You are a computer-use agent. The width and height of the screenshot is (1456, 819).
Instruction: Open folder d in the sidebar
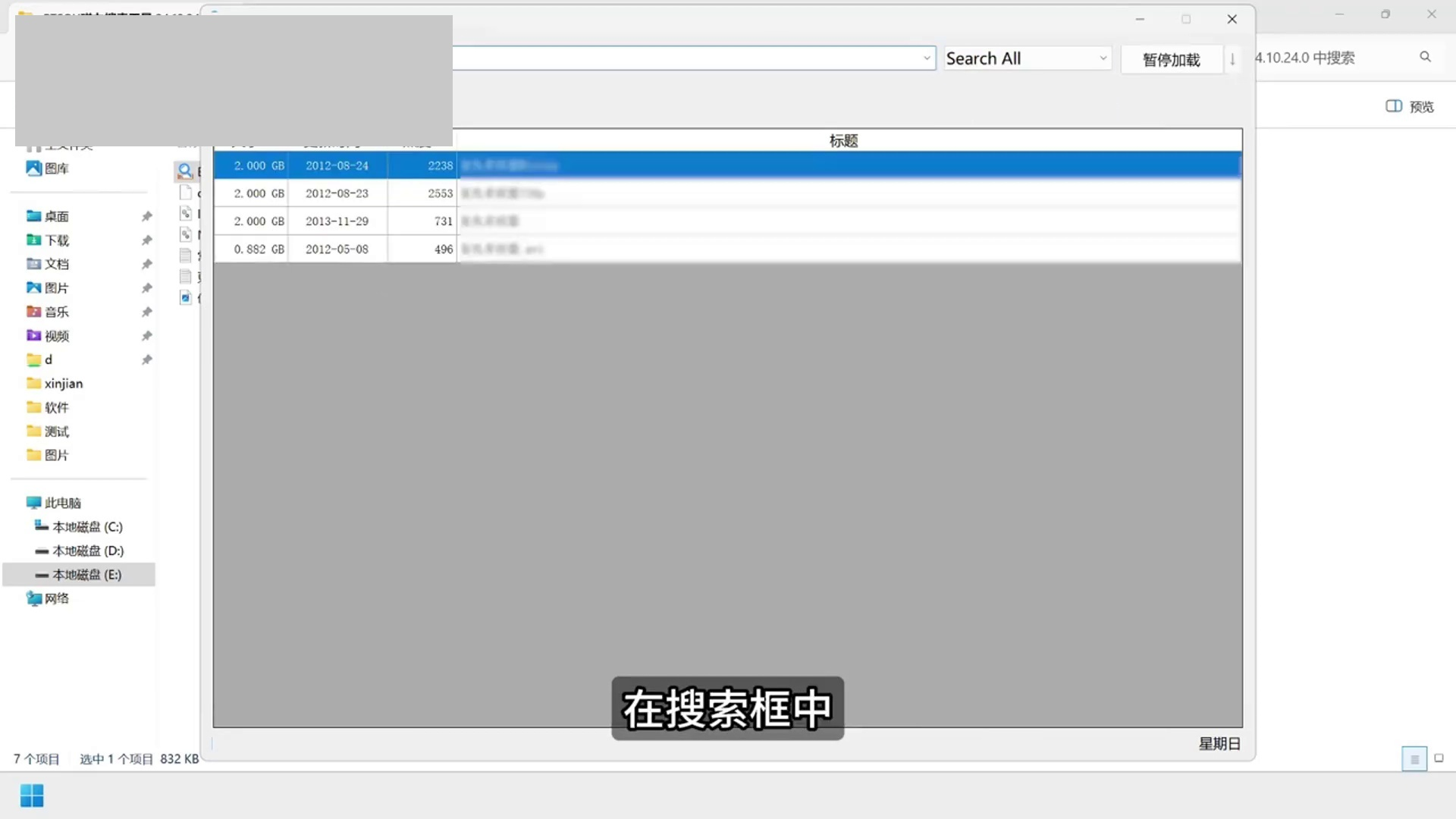39,359
